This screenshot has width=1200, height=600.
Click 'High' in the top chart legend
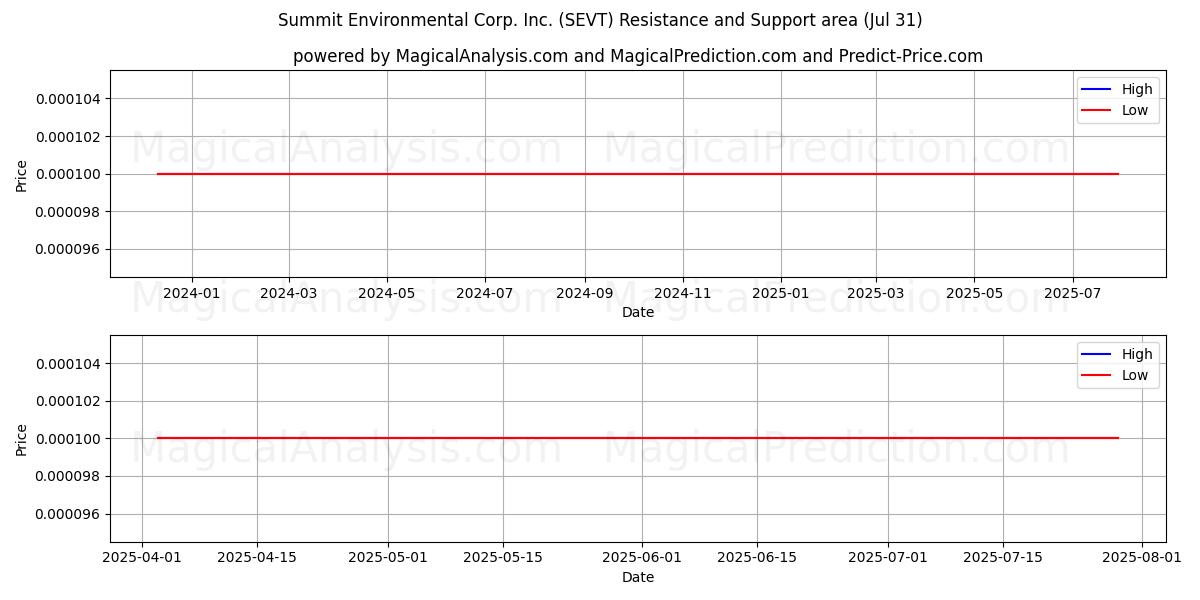pos(1137,89)
